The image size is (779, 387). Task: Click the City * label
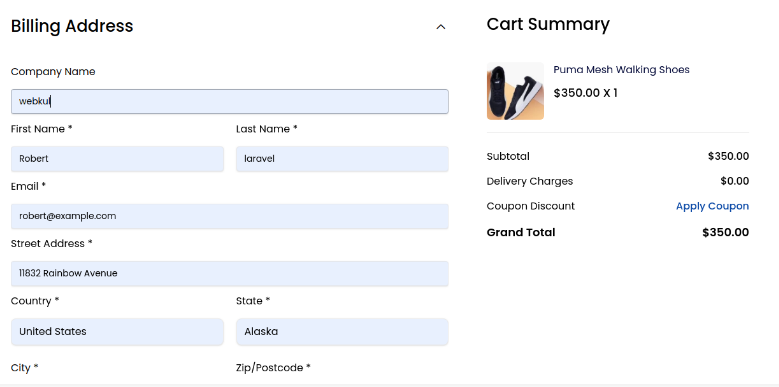pyautogui.click(x=25, y=368)
